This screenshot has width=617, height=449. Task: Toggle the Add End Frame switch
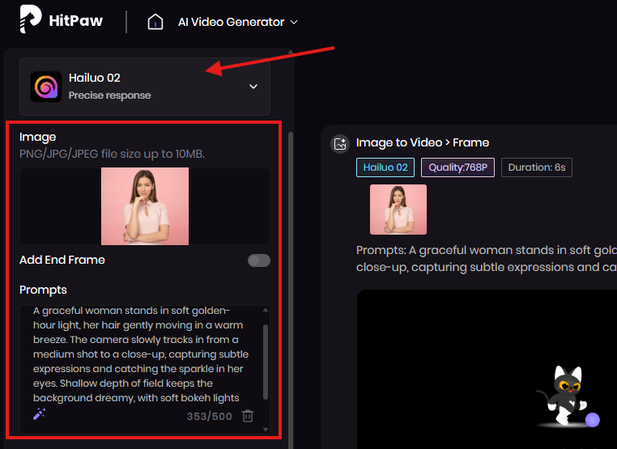259,260
